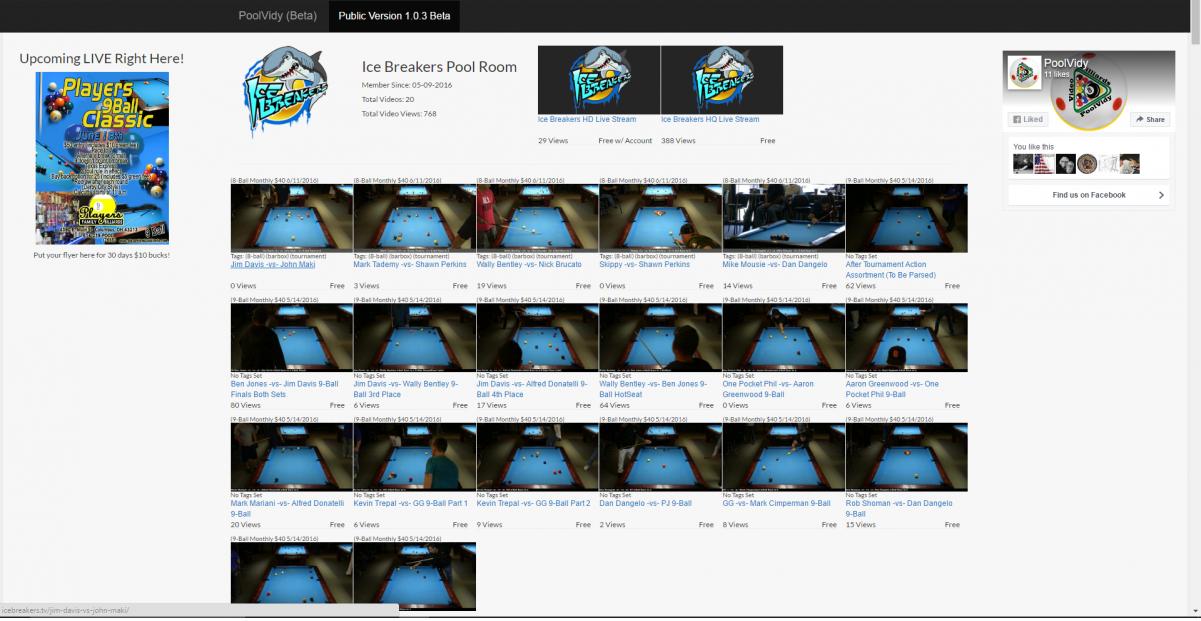Open Wally Bentley -vs- Nick Brucato link

pos(528,265)
